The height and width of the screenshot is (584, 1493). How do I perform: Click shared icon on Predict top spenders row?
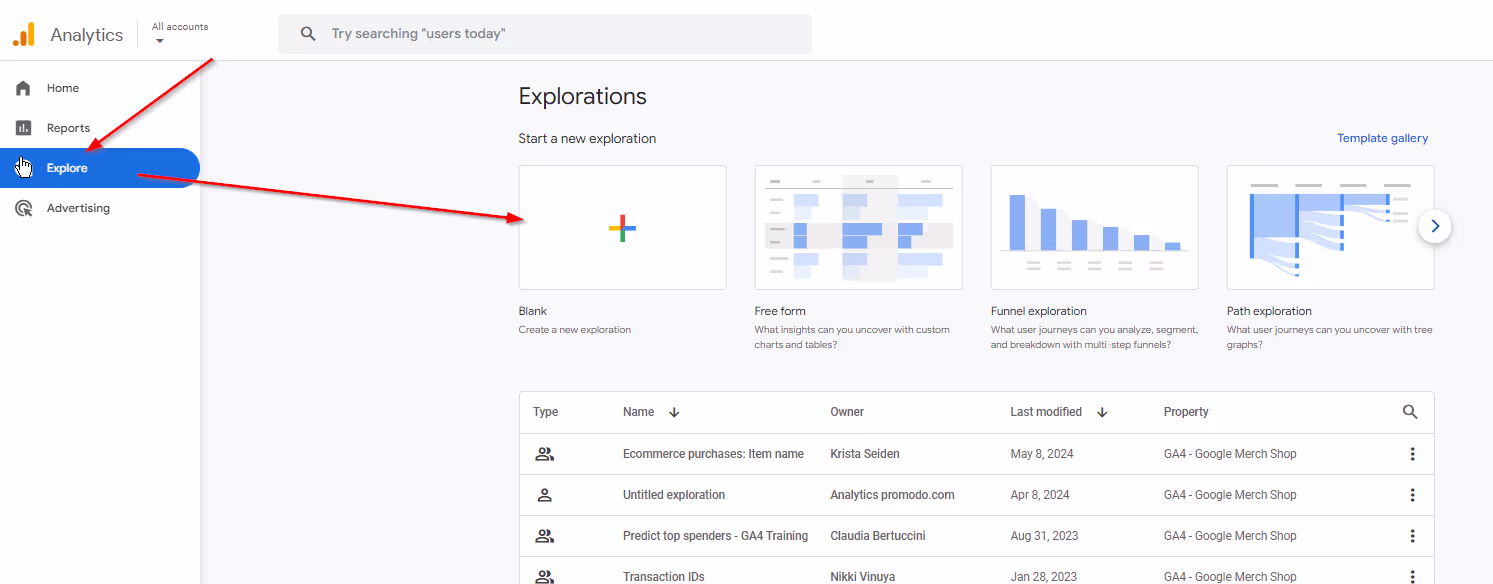[544, 536]
